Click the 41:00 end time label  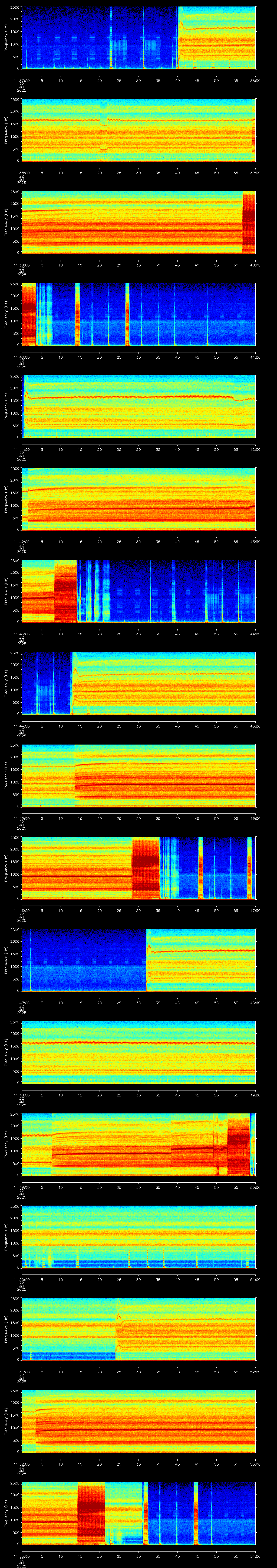[255, 357]
